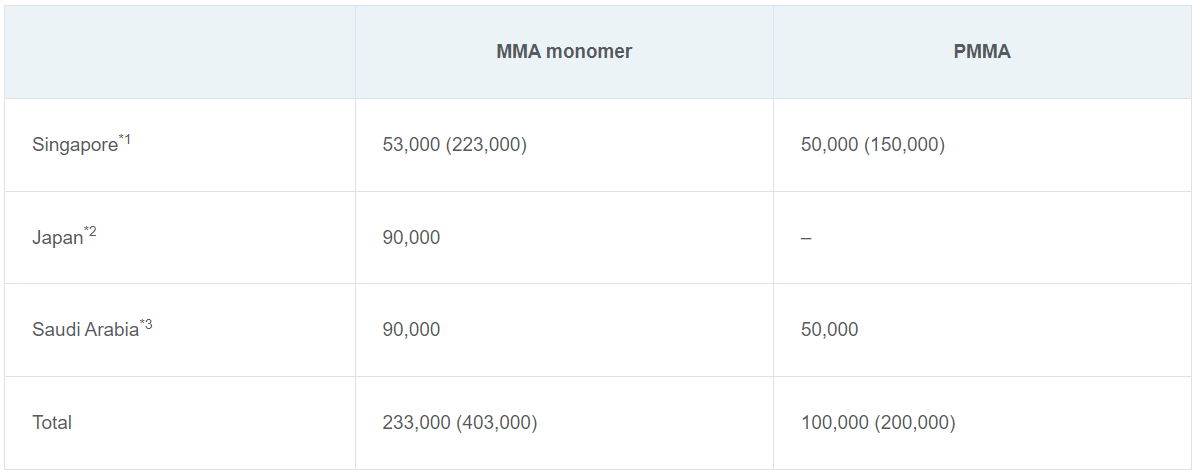
Task: Open footnote *2 beside Japan
Action: click(x=91, y=233)
